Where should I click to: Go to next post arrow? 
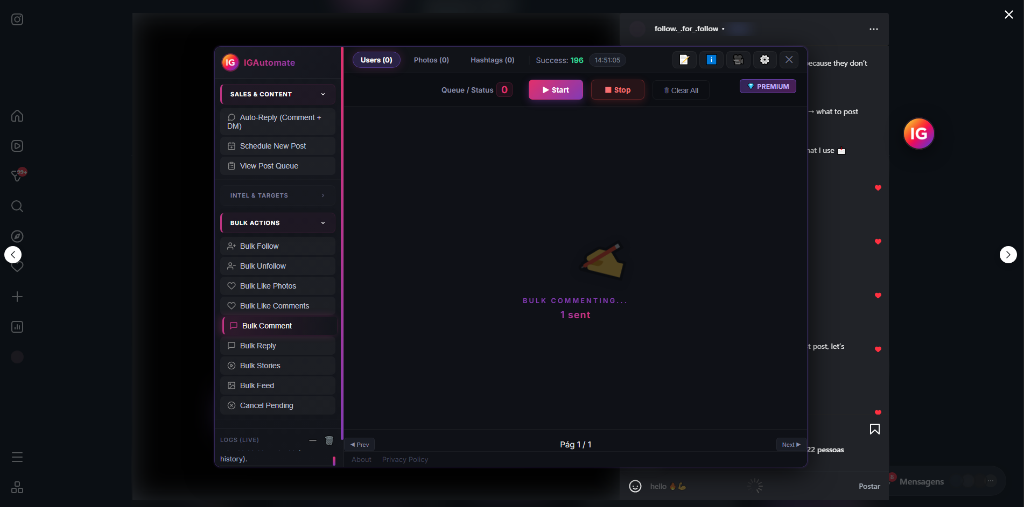point(1008,255)
